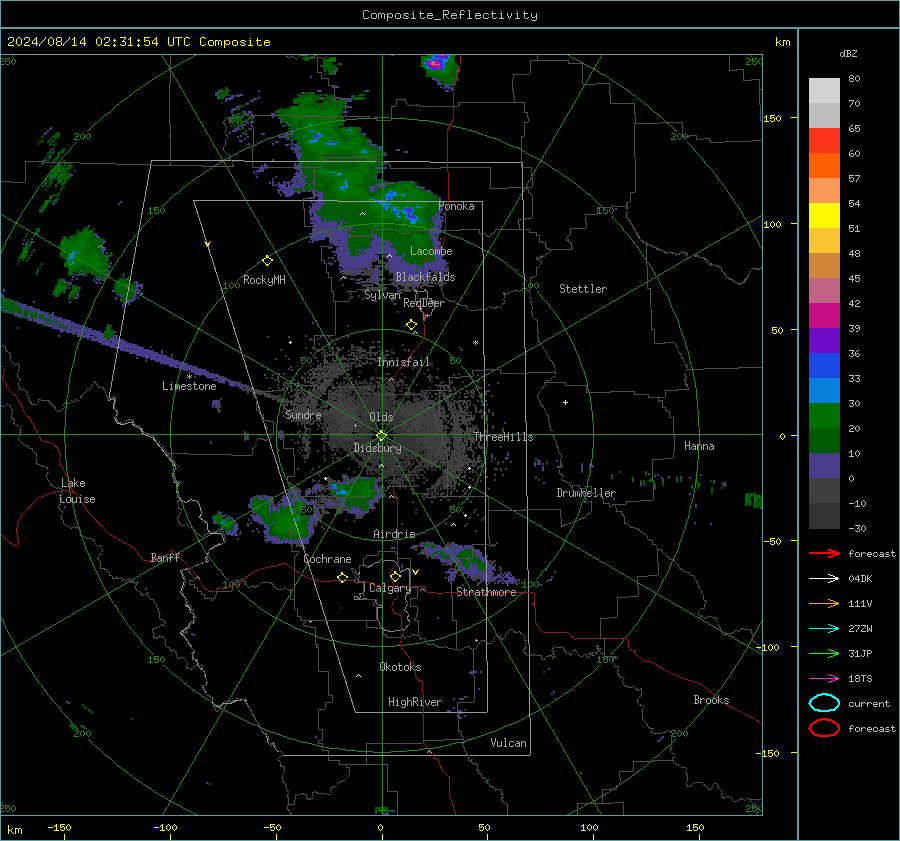Click the red forecast arrow in legend

[824, 553]
